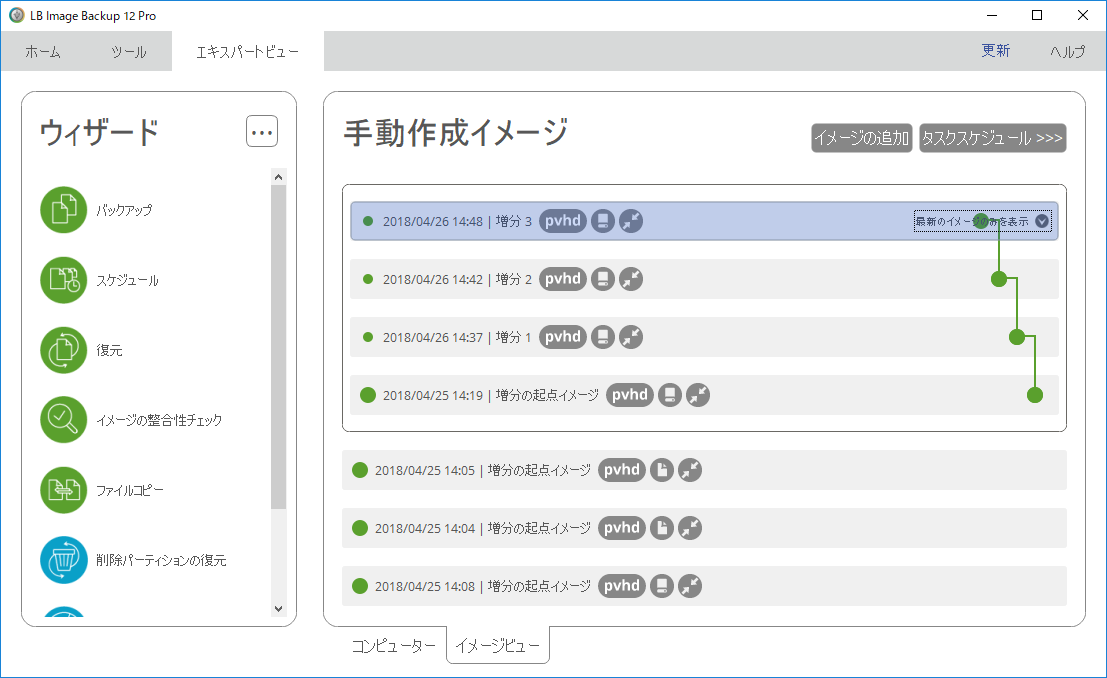This screenshot has height=678, width=1107.
Task: Click the wizard list scrollbar down arrow
Action: [278, 608]
